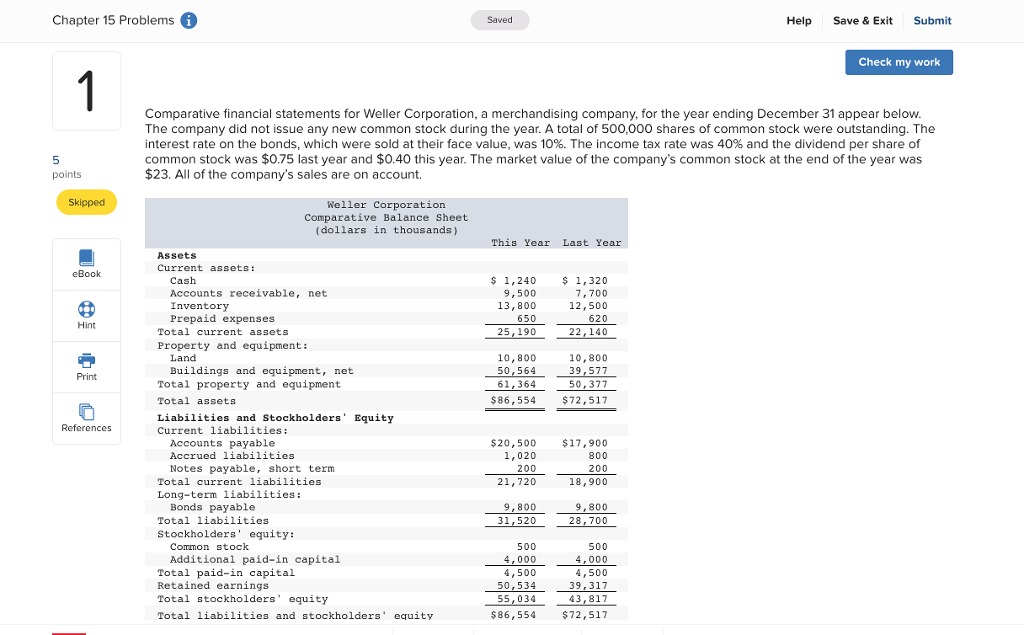Click the Cash row label
The height and width of the screenshot is (635, 1024).
coord(183,281)
